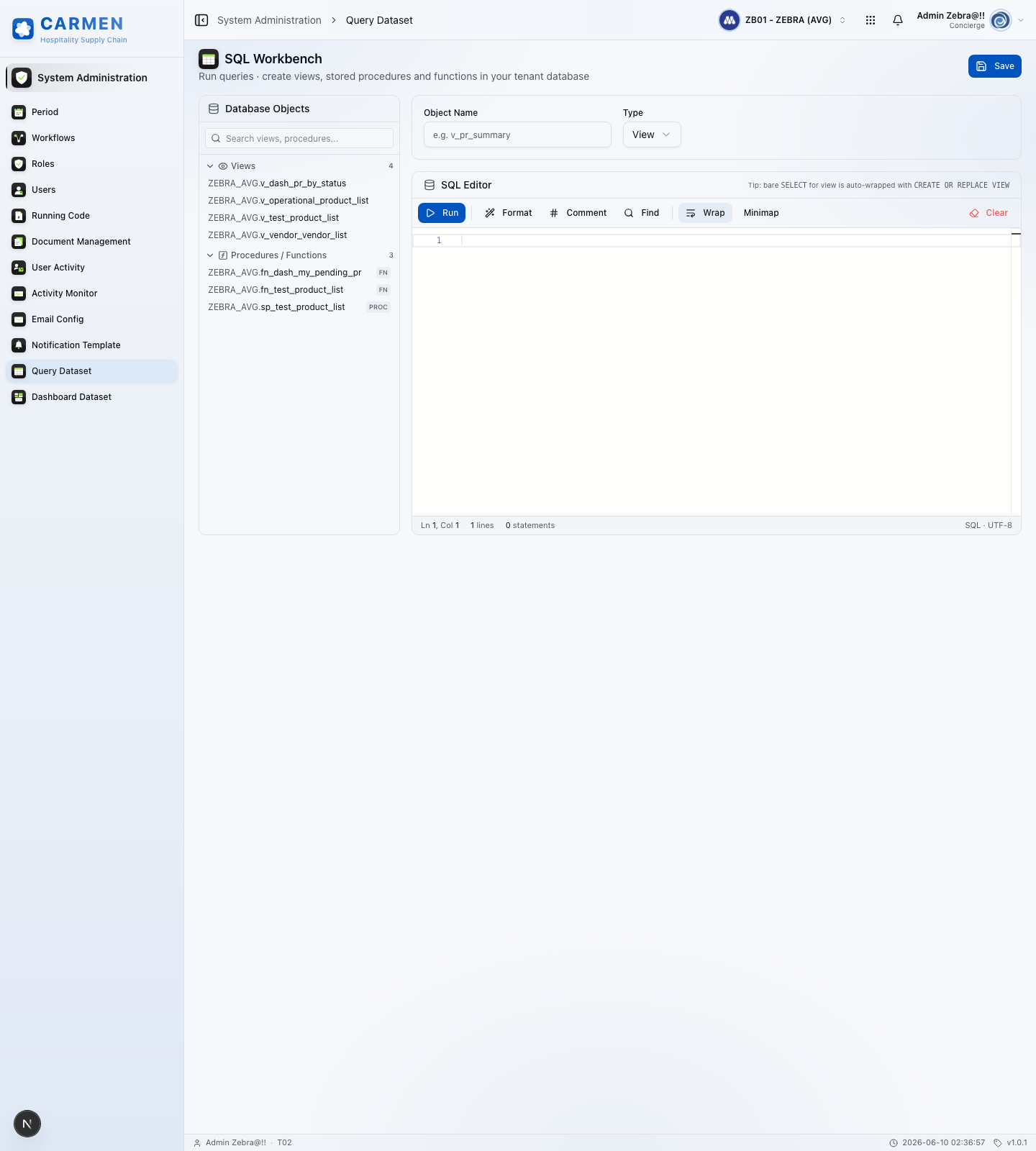Open user menu chevron beside avatar
Screen dimensions: 1036x1151
point(1021,20)
